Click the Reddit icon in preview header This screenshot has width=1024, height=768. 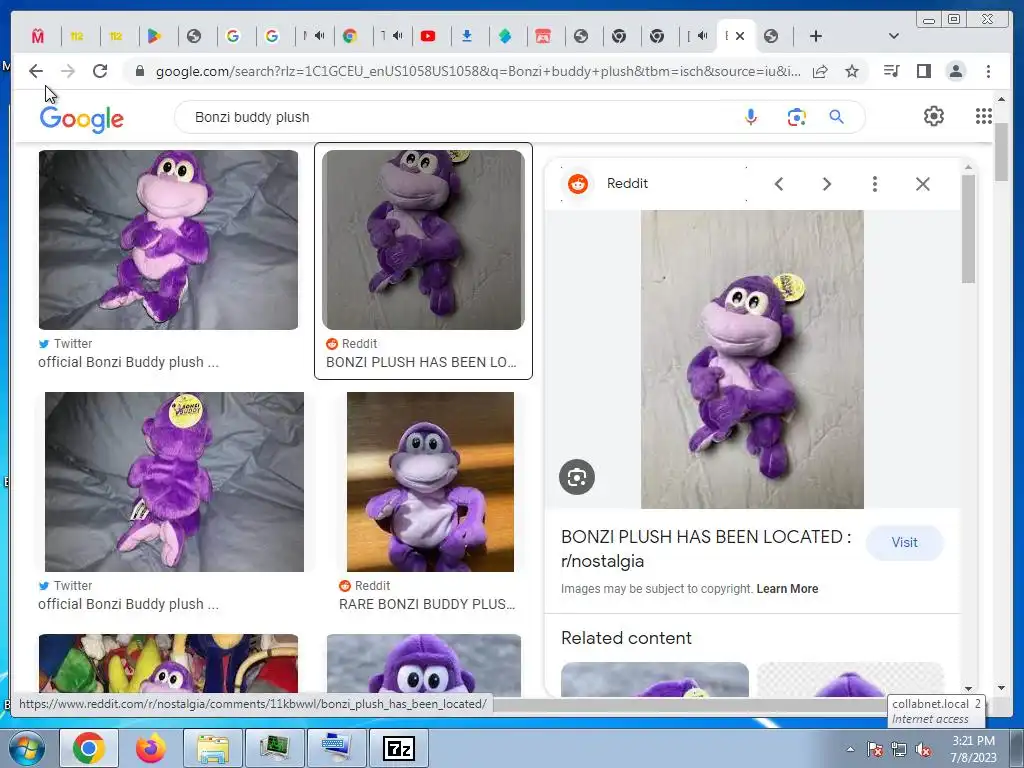(577, 184)
